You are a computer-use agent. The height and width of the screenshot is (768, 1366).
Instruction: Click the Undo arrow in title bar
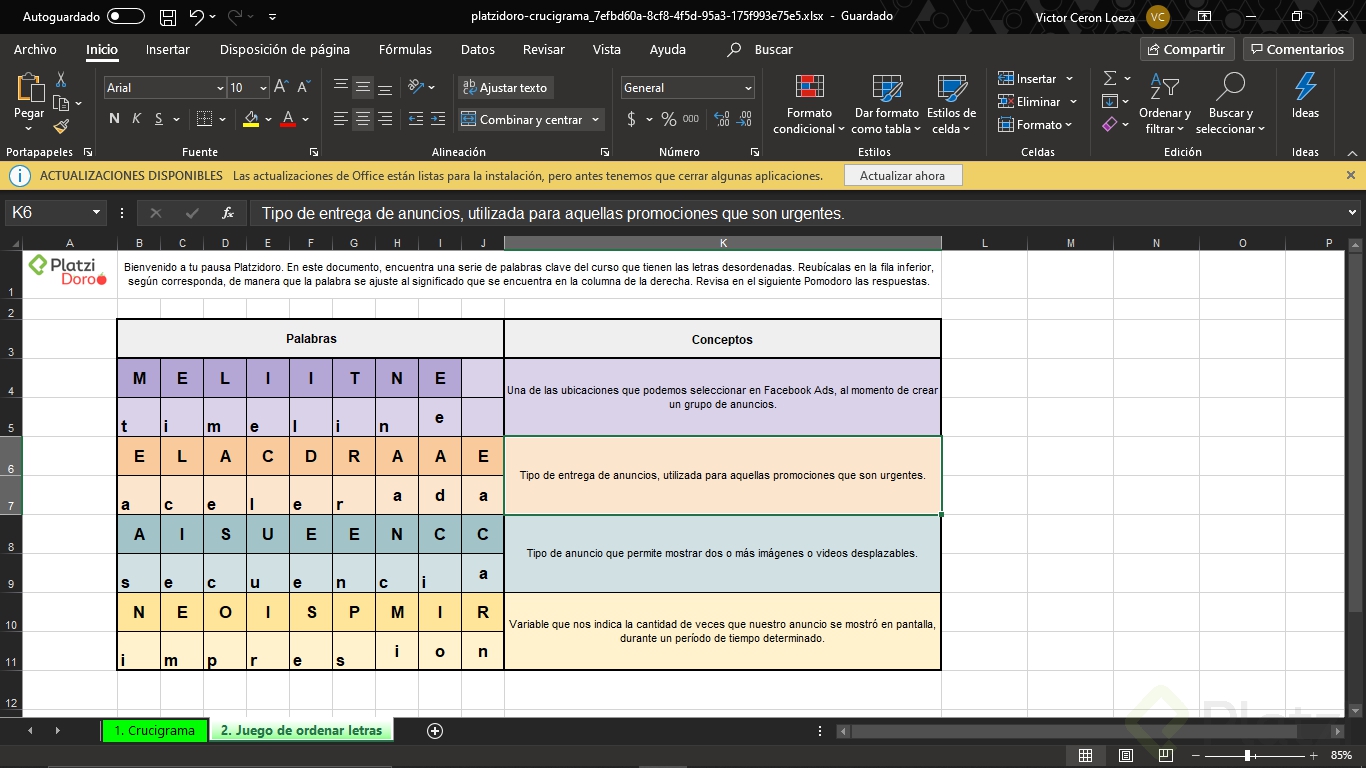tap(196, 16)
